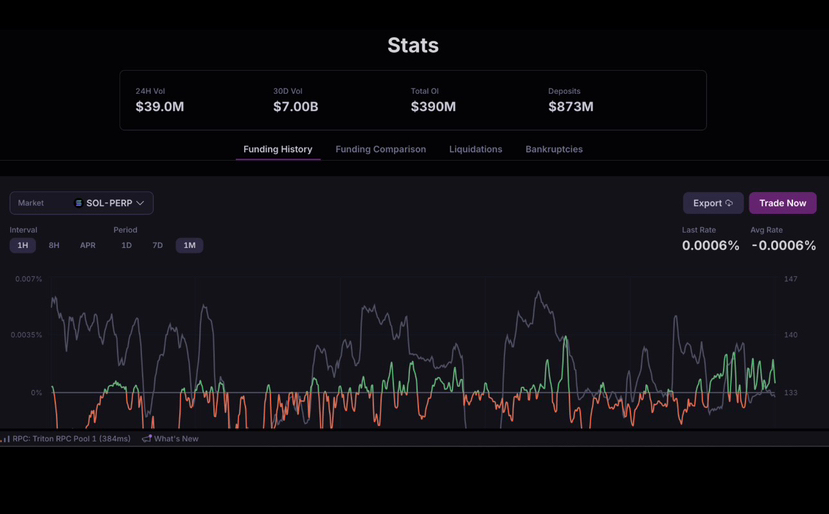Open the Funding History tab

(278, 149)
